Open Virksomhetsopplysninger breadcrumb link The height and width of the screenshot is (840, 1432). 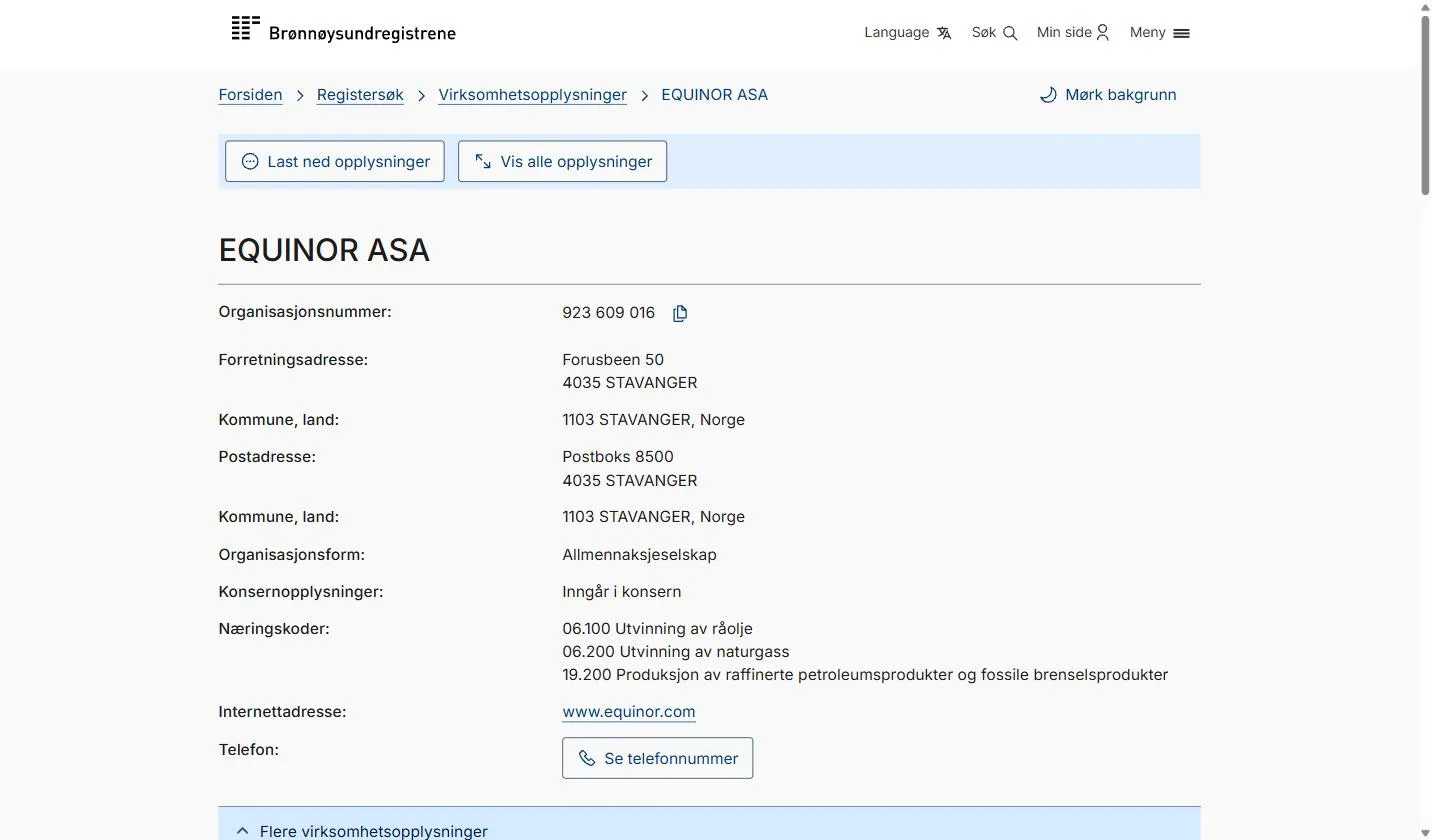(532, 95)
